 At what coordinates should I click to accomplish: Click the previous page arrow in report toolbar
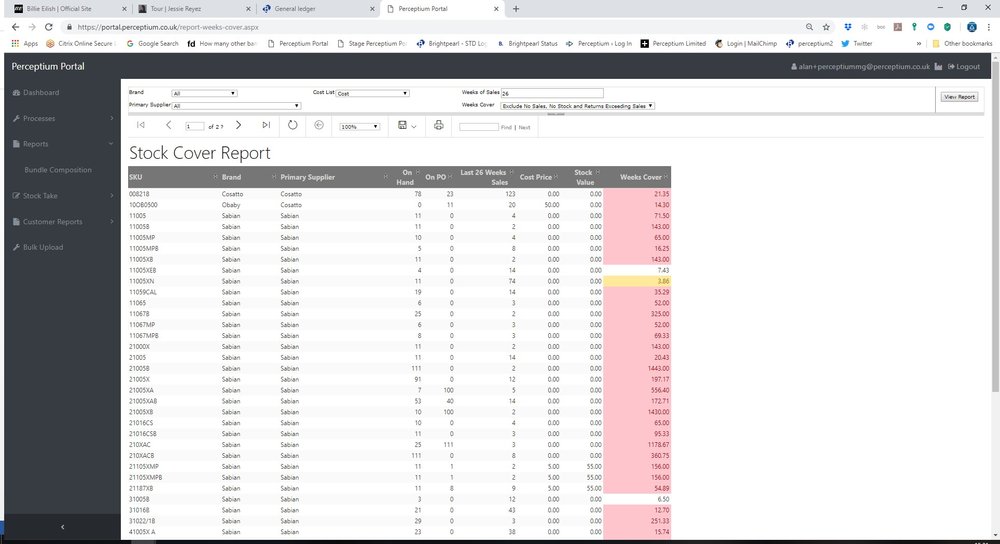[x=168, y=125]
